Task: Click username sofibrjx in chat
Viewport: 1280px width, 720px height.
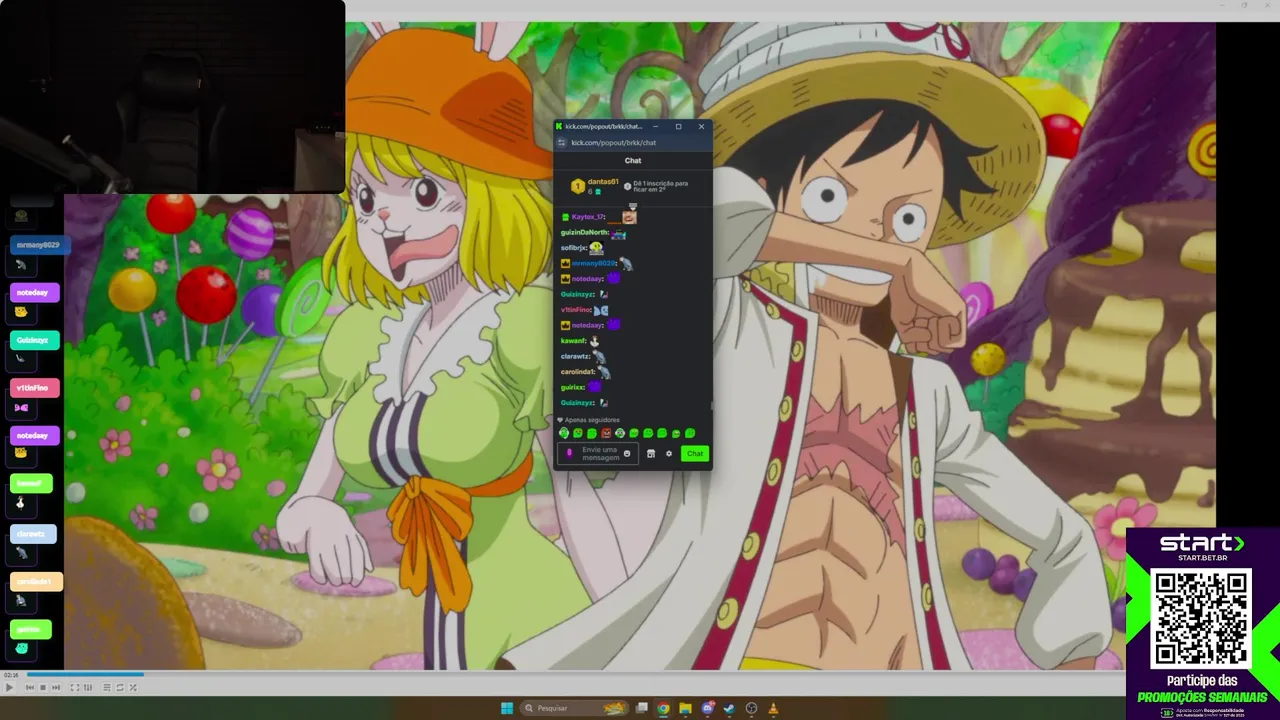Action: click(574, 248)
